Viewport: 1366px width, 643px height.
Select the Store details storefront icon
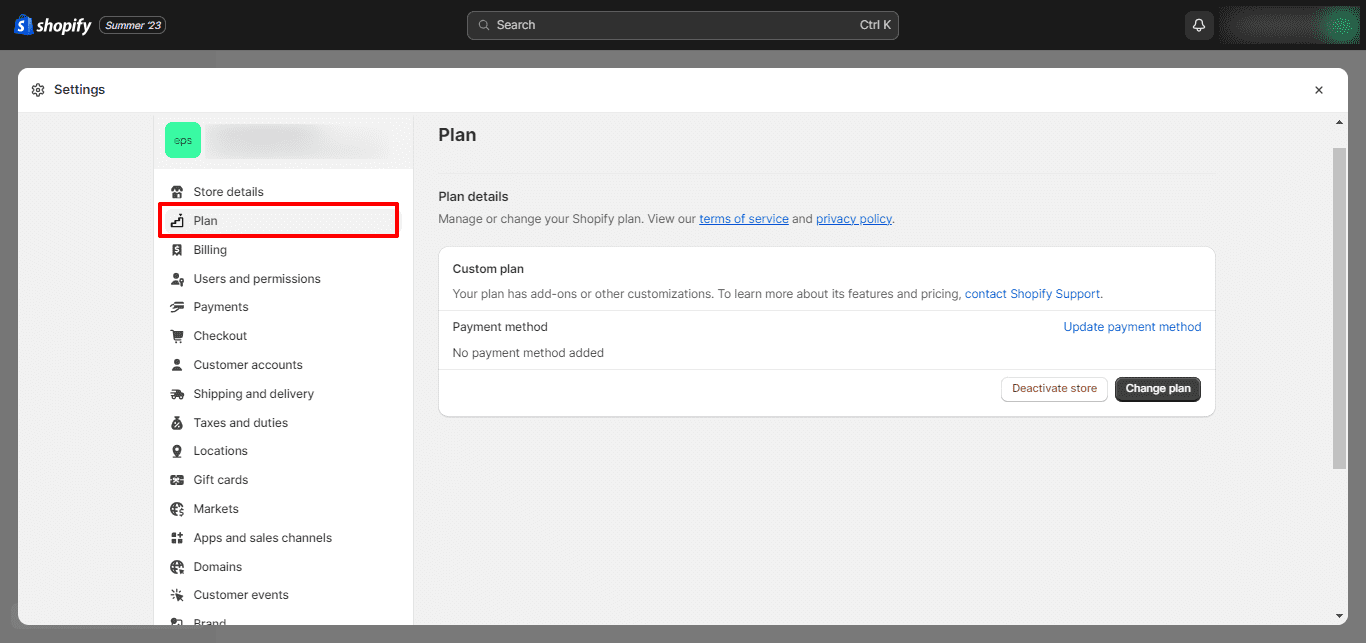tap(177, 191)
